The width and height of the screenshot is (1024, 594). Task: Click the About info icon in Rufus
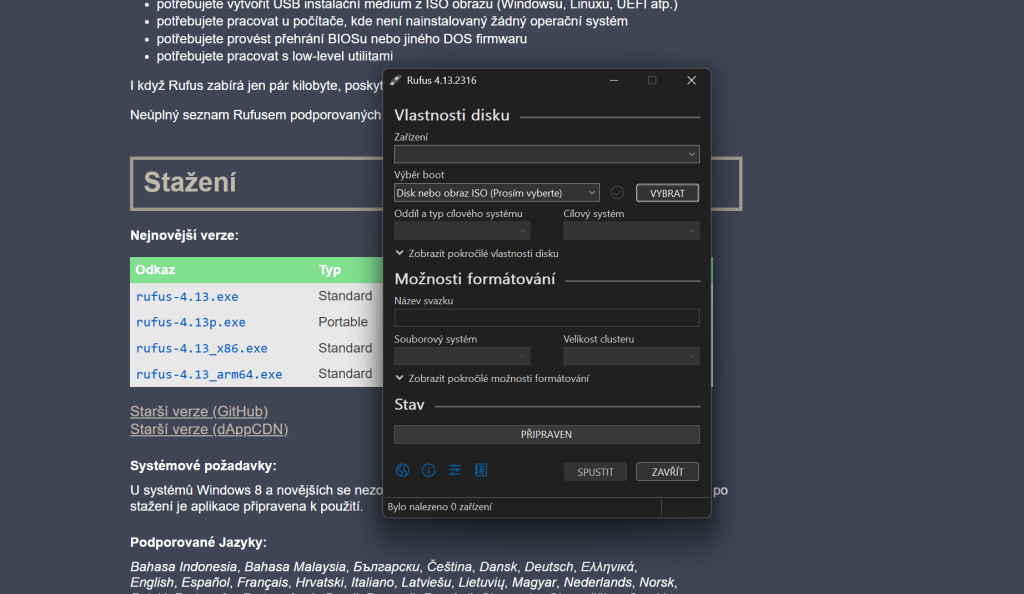(x=429, y=470)
